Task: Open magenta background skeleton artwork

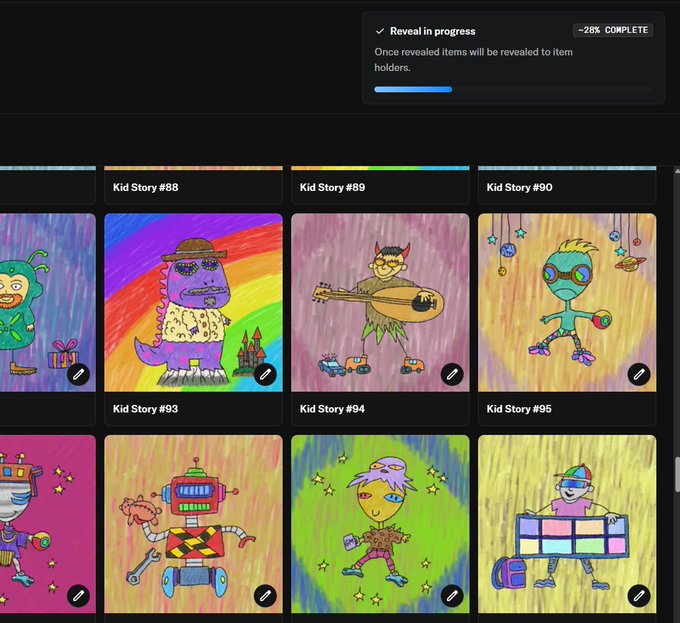Action: tap(48, 524)
